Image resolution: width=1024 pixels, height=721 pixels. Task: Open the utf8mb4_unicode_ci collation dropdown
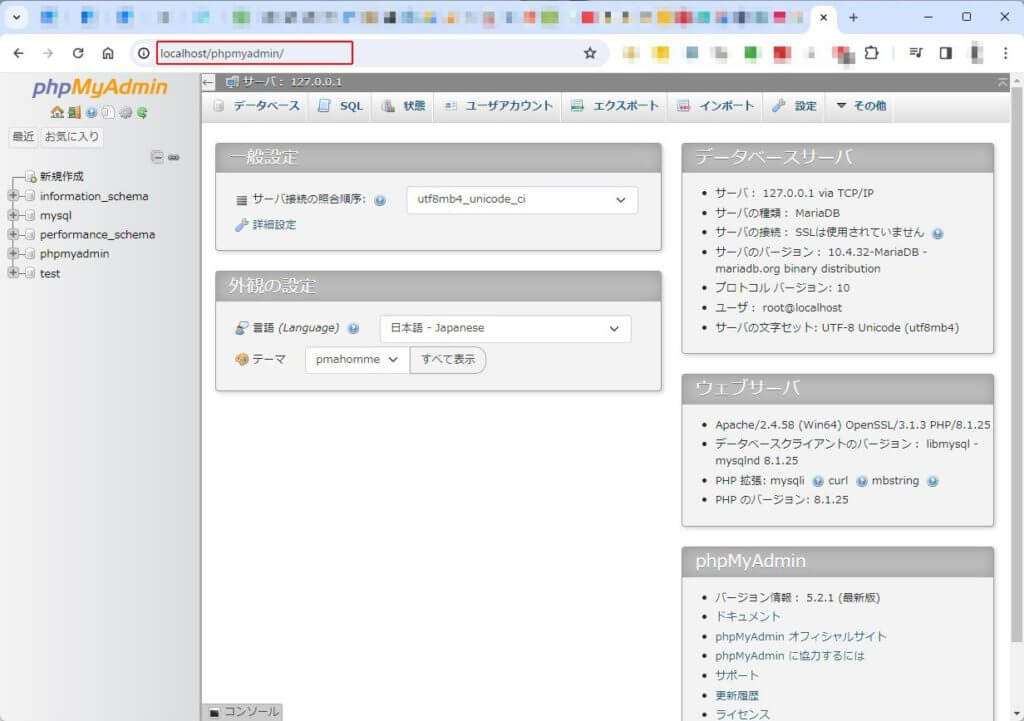point(522,200)
